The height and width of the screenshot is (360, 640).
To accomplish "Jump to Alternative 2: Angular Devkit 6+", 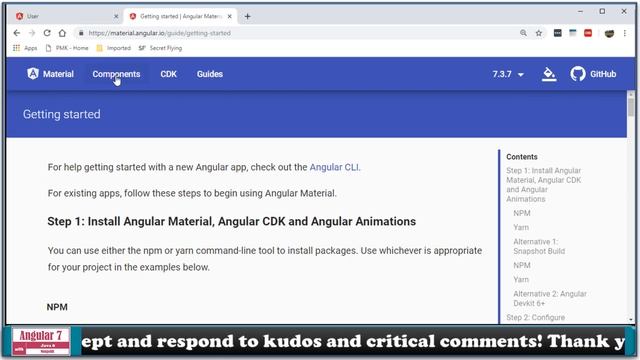I will click(x=550, y=298).
